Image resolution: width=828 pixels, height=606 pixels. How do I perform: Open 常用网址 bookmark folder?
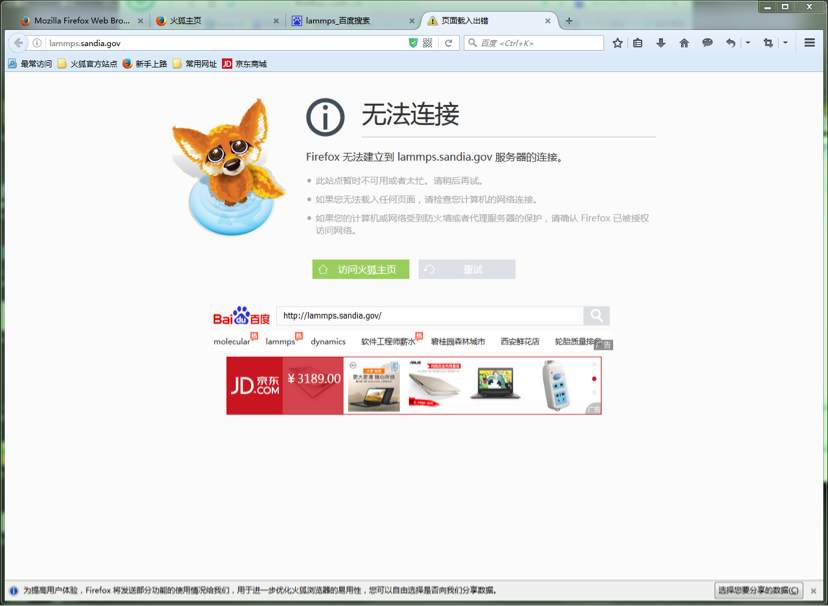click(195, 64)
